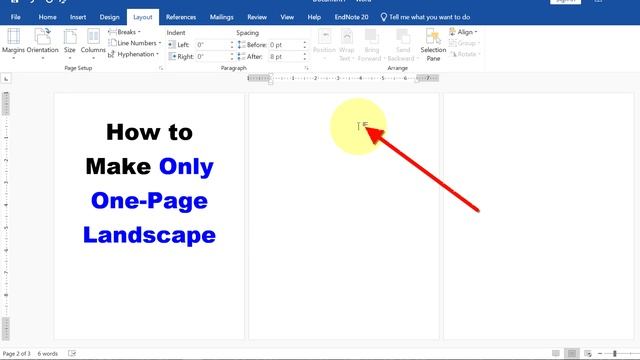Open Paragraph dialog launcher

tap(306, 68)
